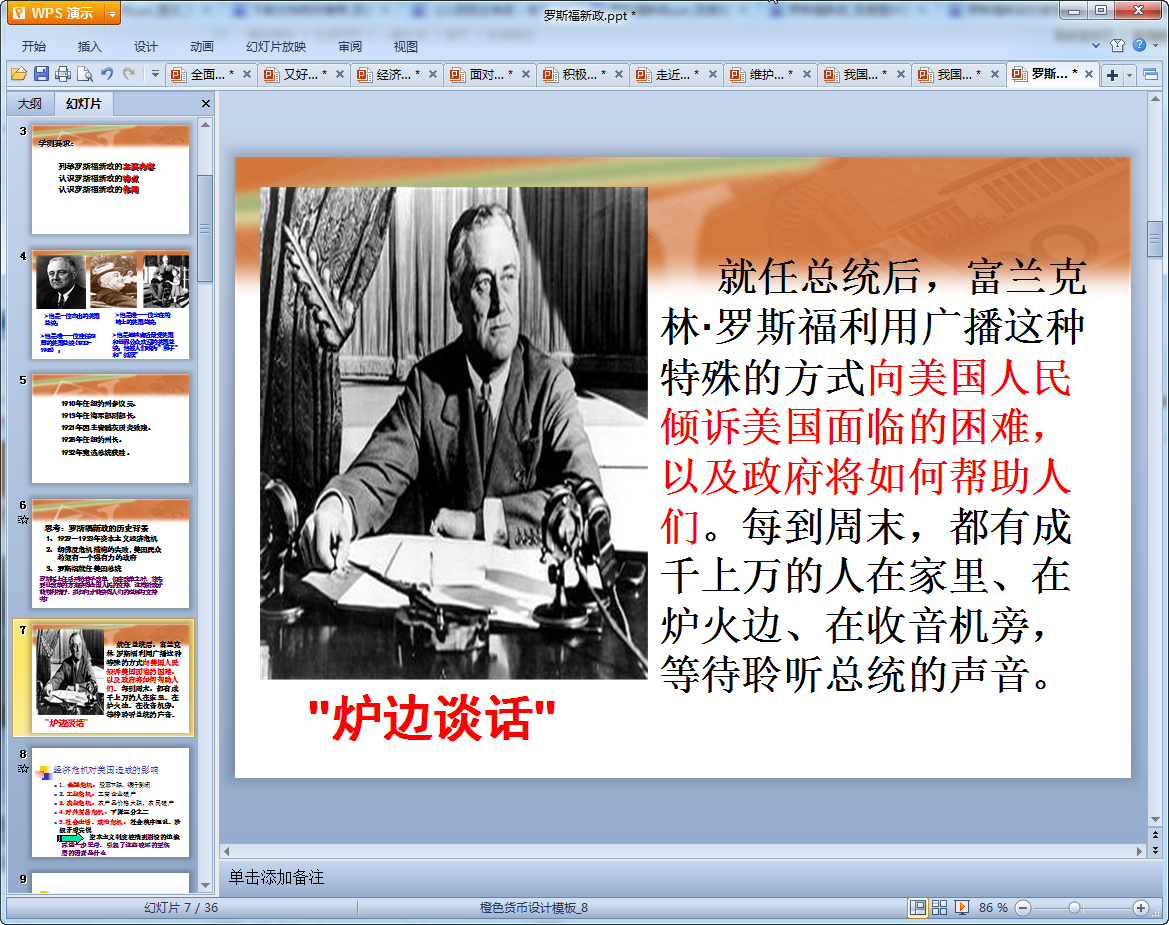
Task: Click the 单击添加备注 notes field
Action: (682, 877)
